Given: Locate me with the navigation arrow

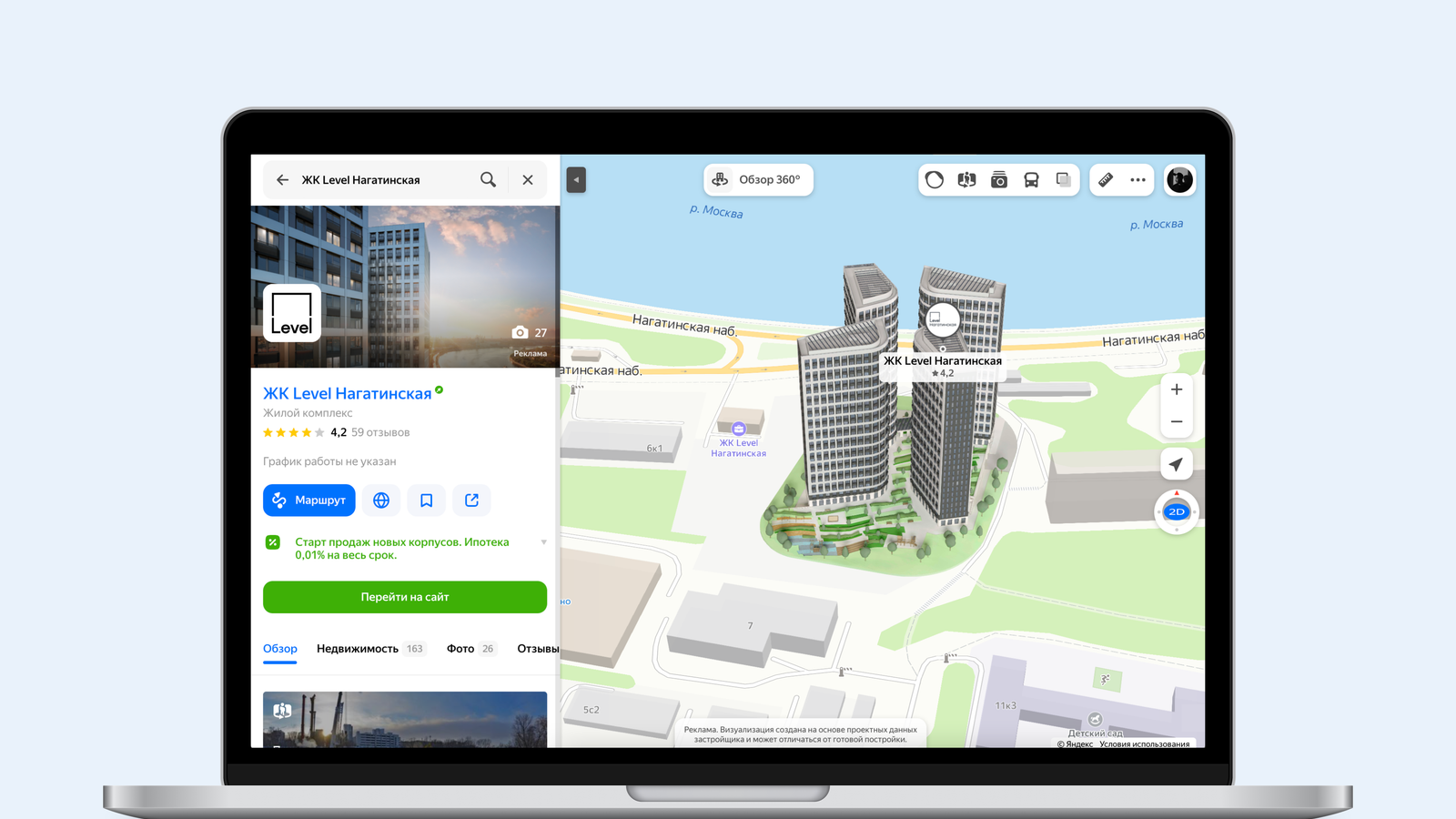Looking at the screenshot, I should tap(1177, 464).
